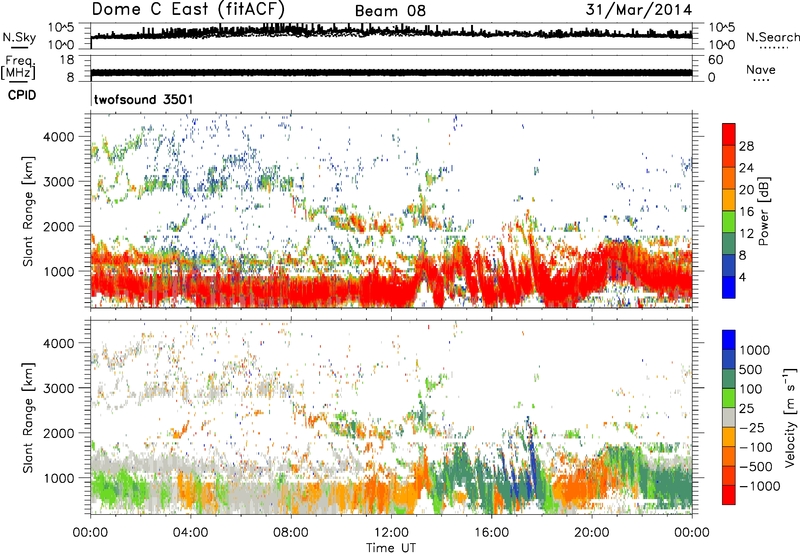Click the 'Beam 08' label
The image size is (800, 554).
390,11
